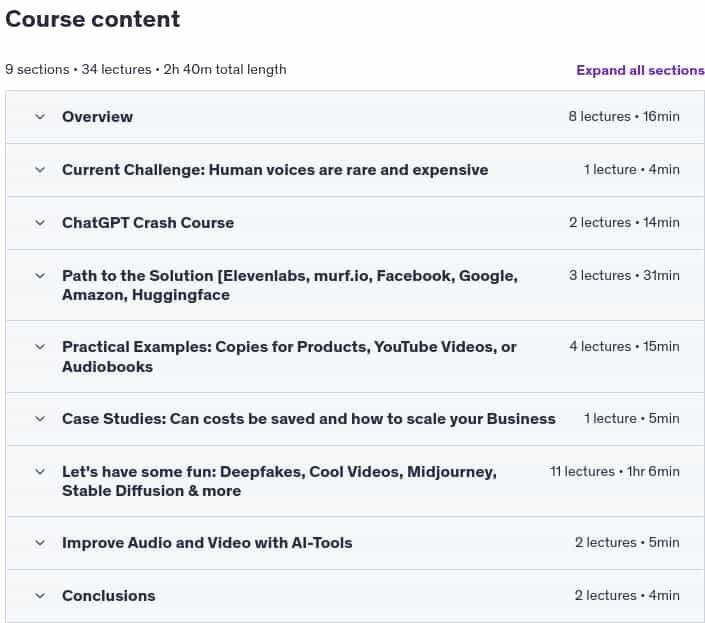Image resolution: width=705 pixels, height=623 pixels.
Task: Click '2 lectures • 14min' text
Action: [624, 222]
